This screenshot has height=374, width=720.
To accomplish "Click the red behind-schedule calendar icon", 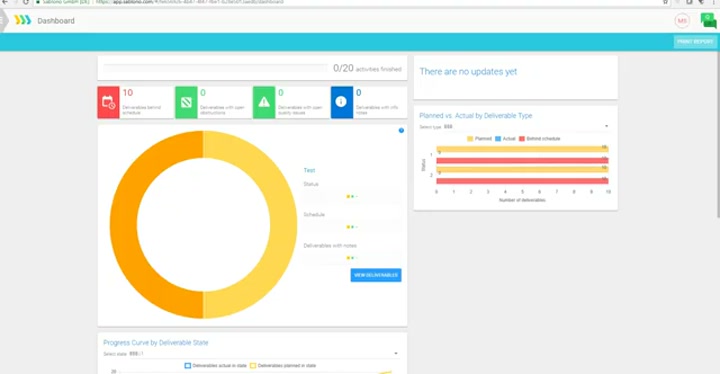I will (108, 102).
